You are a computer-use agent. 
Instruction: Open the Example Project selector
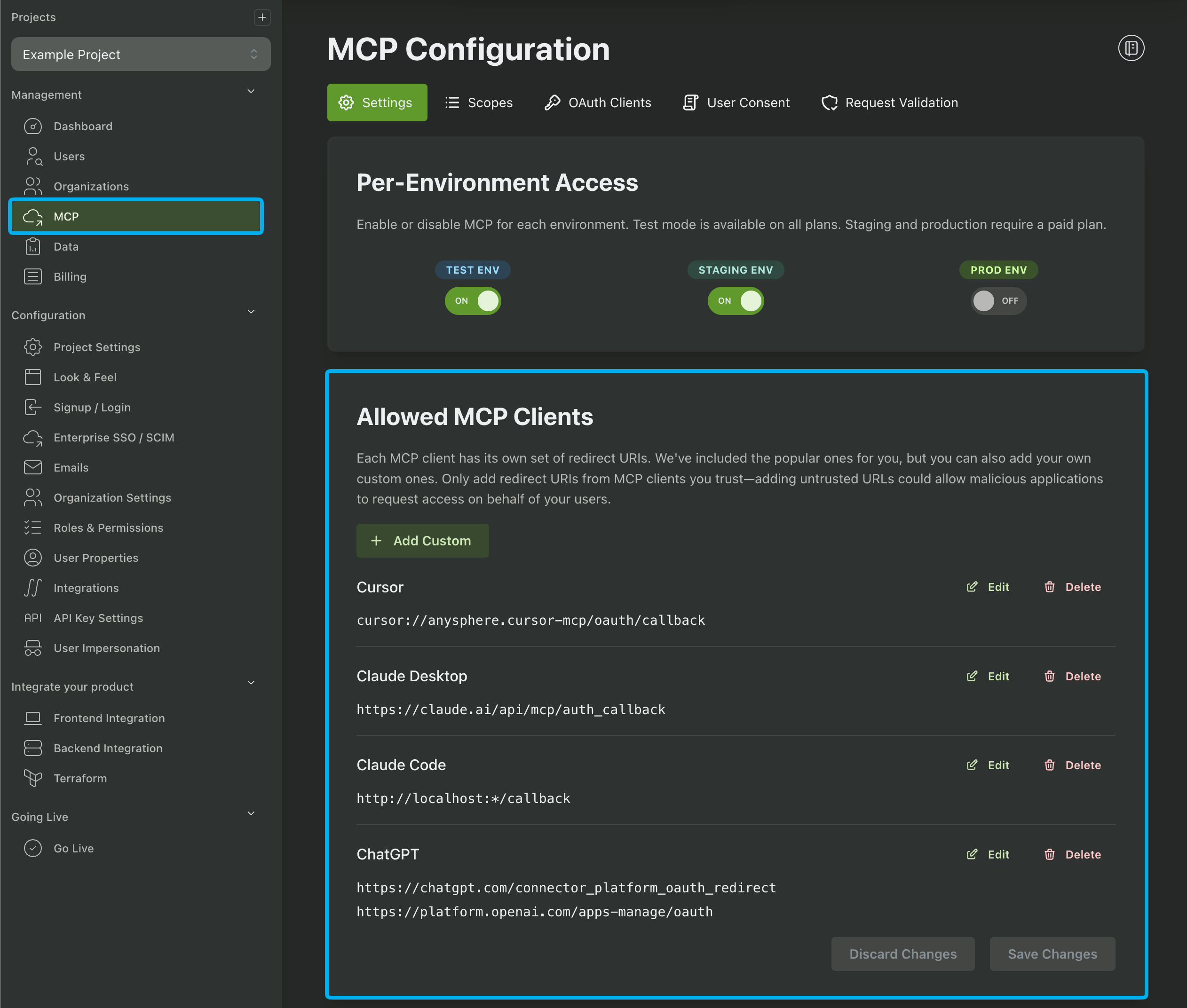pyautogui.click(x=141, y=54)
